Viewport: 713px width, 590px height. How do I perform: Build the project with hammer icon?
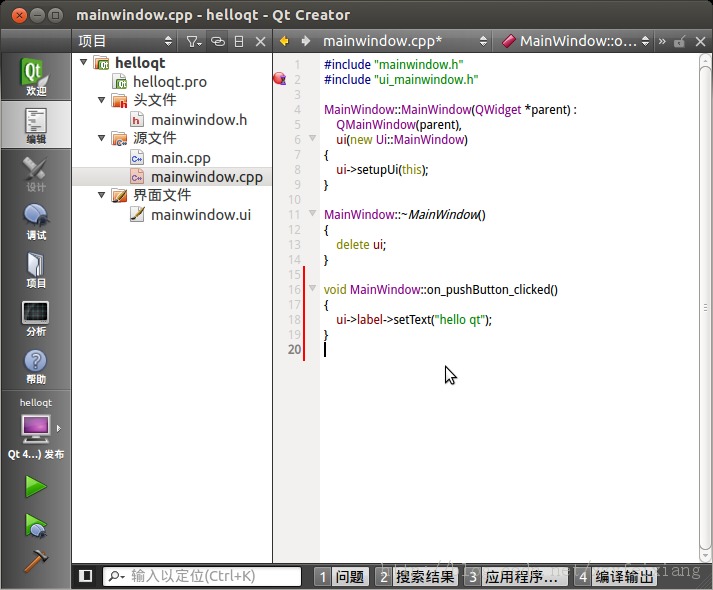point(35,561)
